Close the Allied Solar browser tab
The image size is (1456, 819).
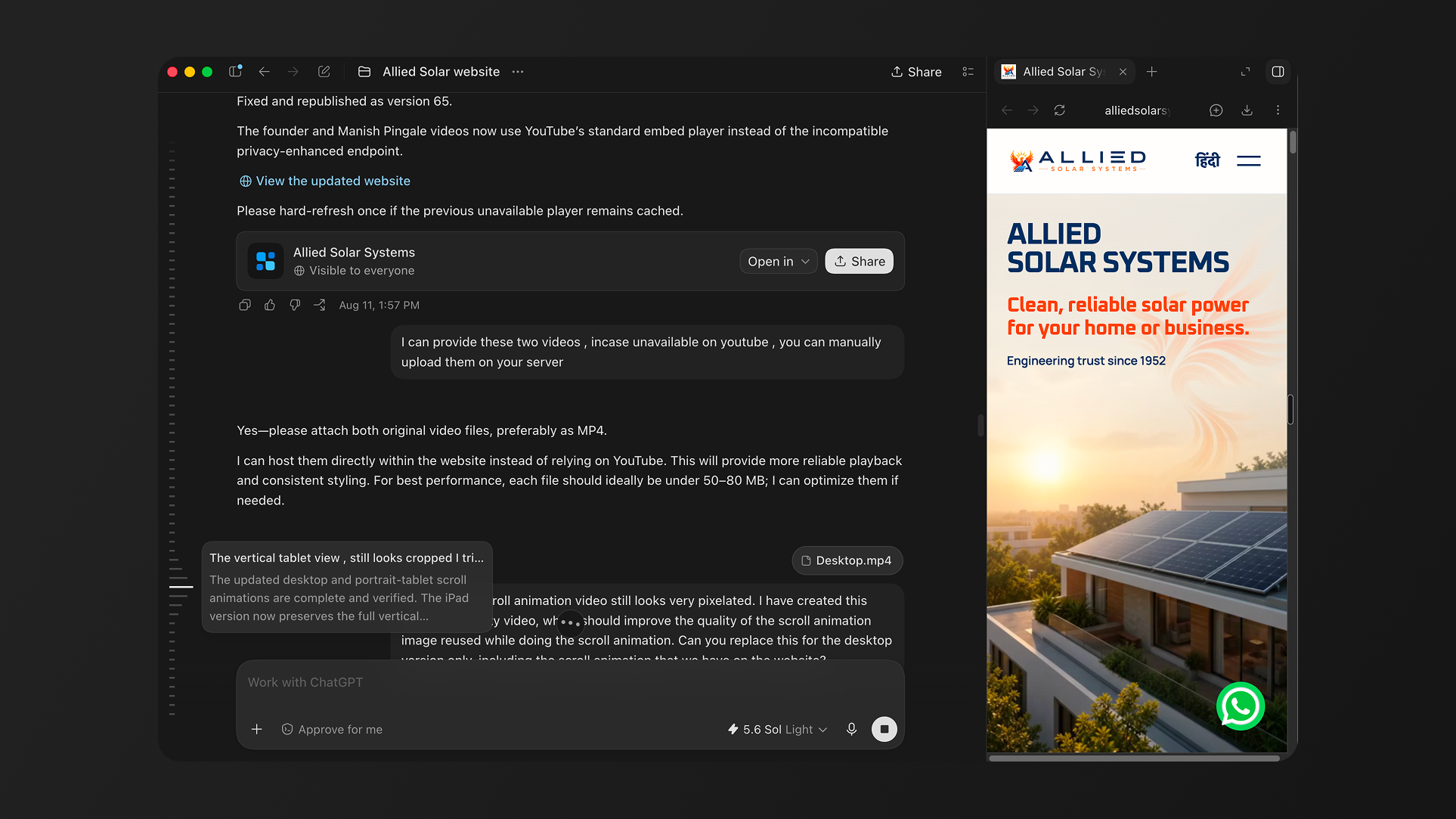(1123, 72)
